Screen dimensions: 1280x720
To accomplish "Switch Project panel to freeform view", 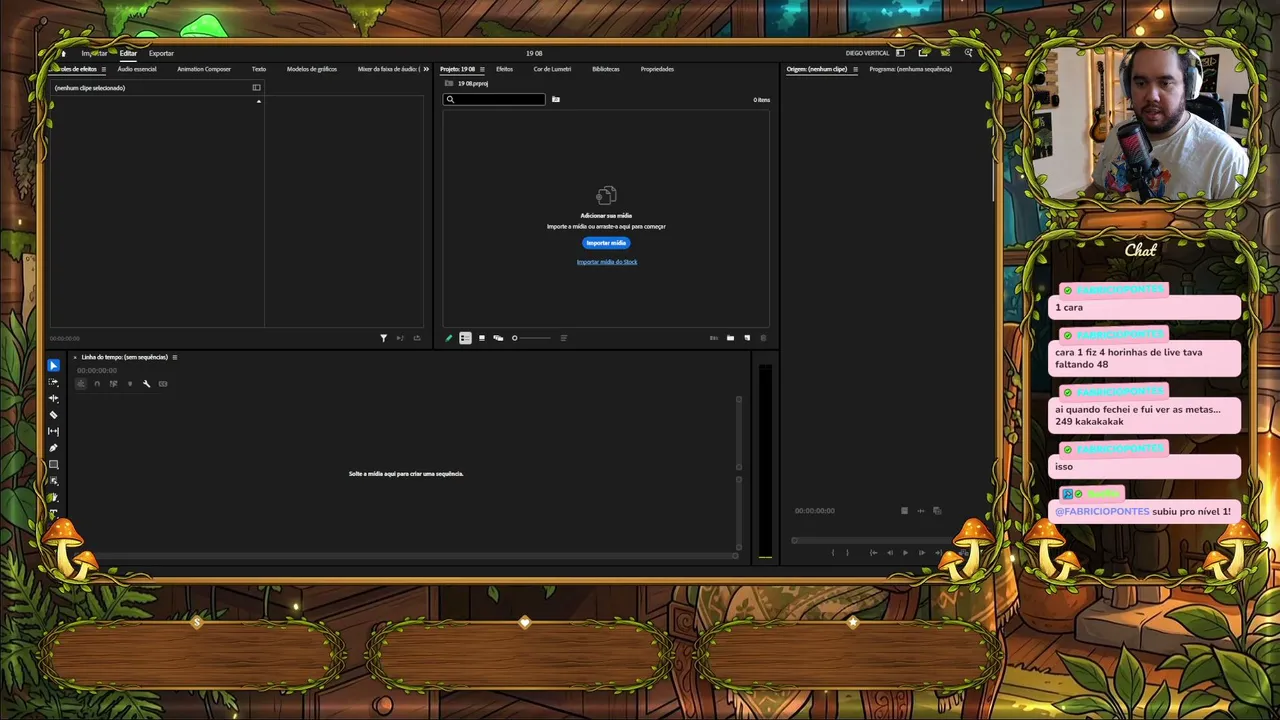I will 498,338.
